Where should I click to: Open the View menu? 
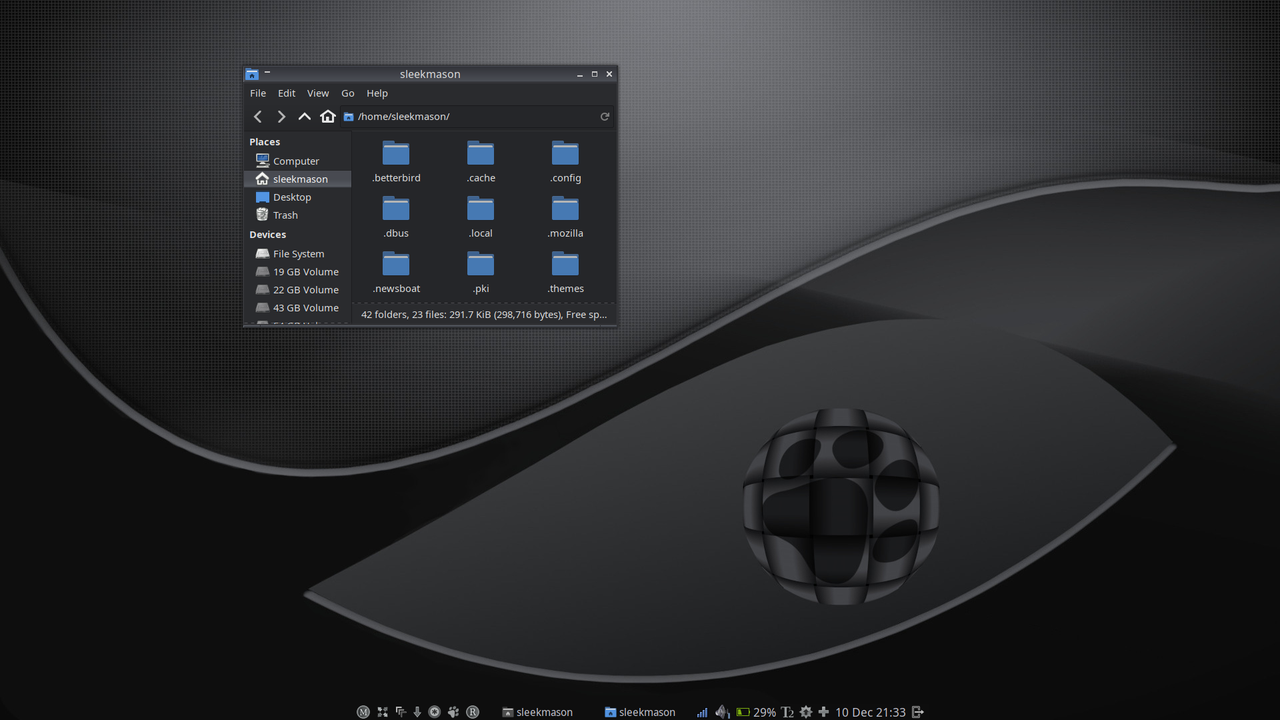318,93
